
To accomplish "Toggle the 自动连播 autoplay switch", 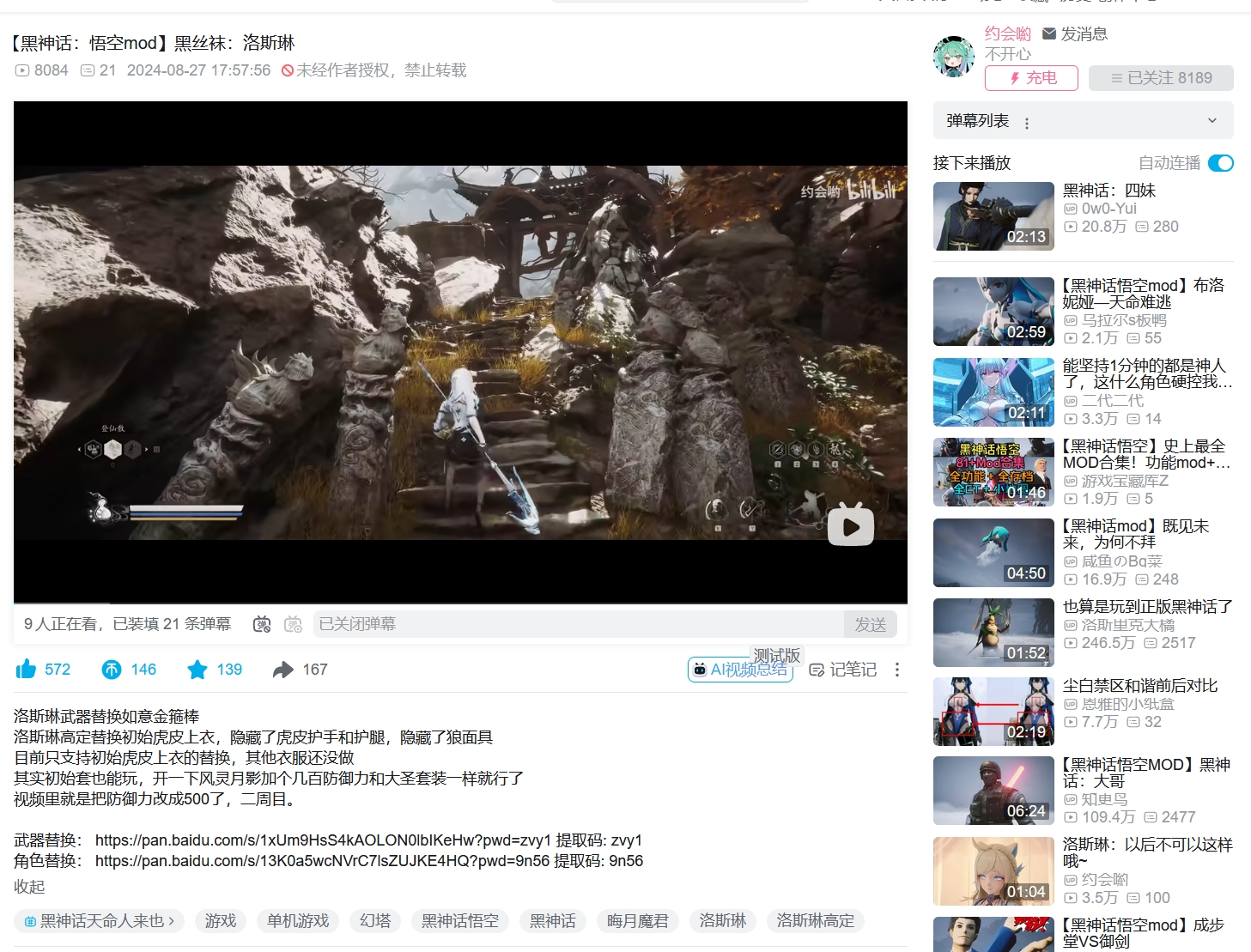I will pos(1220,163).
